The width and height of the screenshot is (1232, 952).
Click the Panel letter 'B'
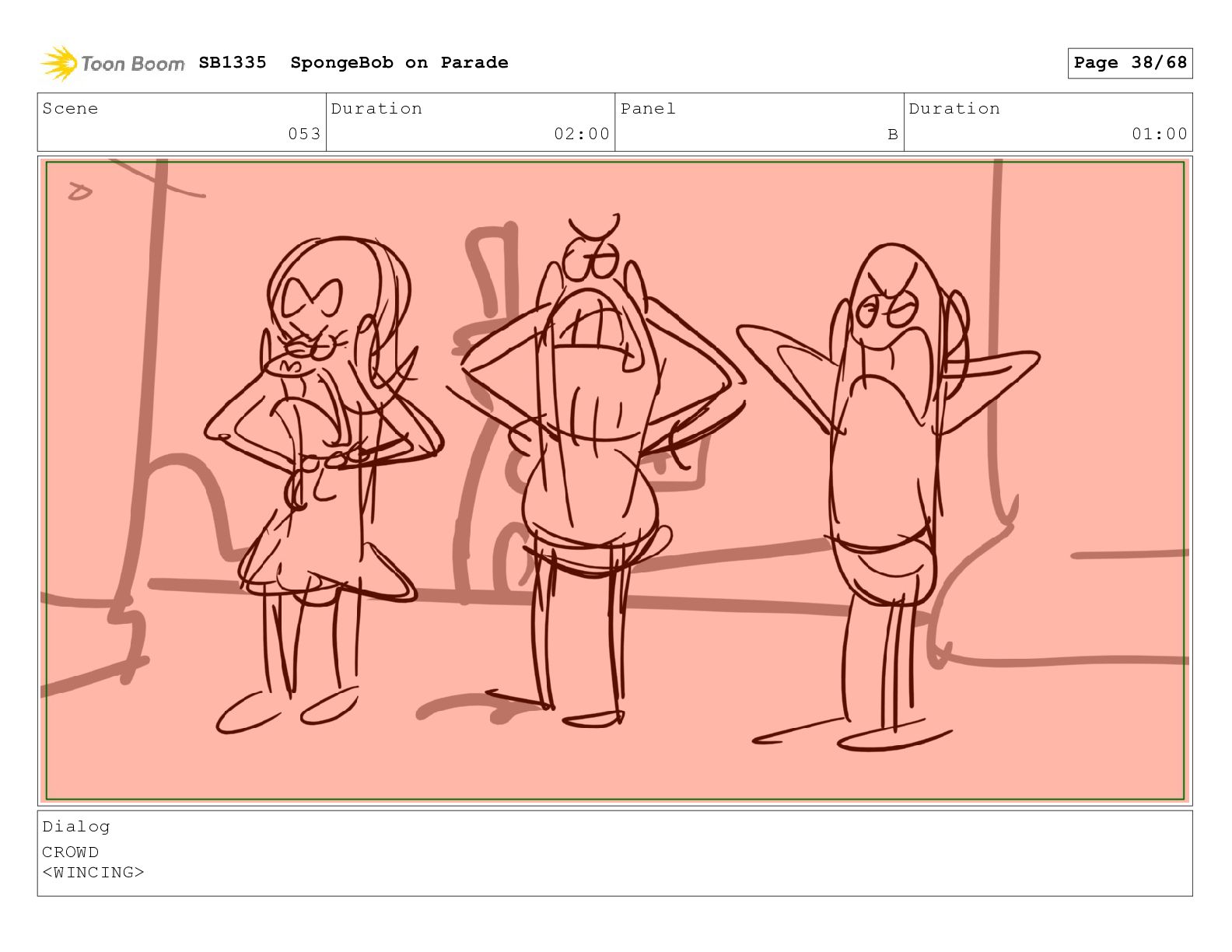[x=893, y=135]
